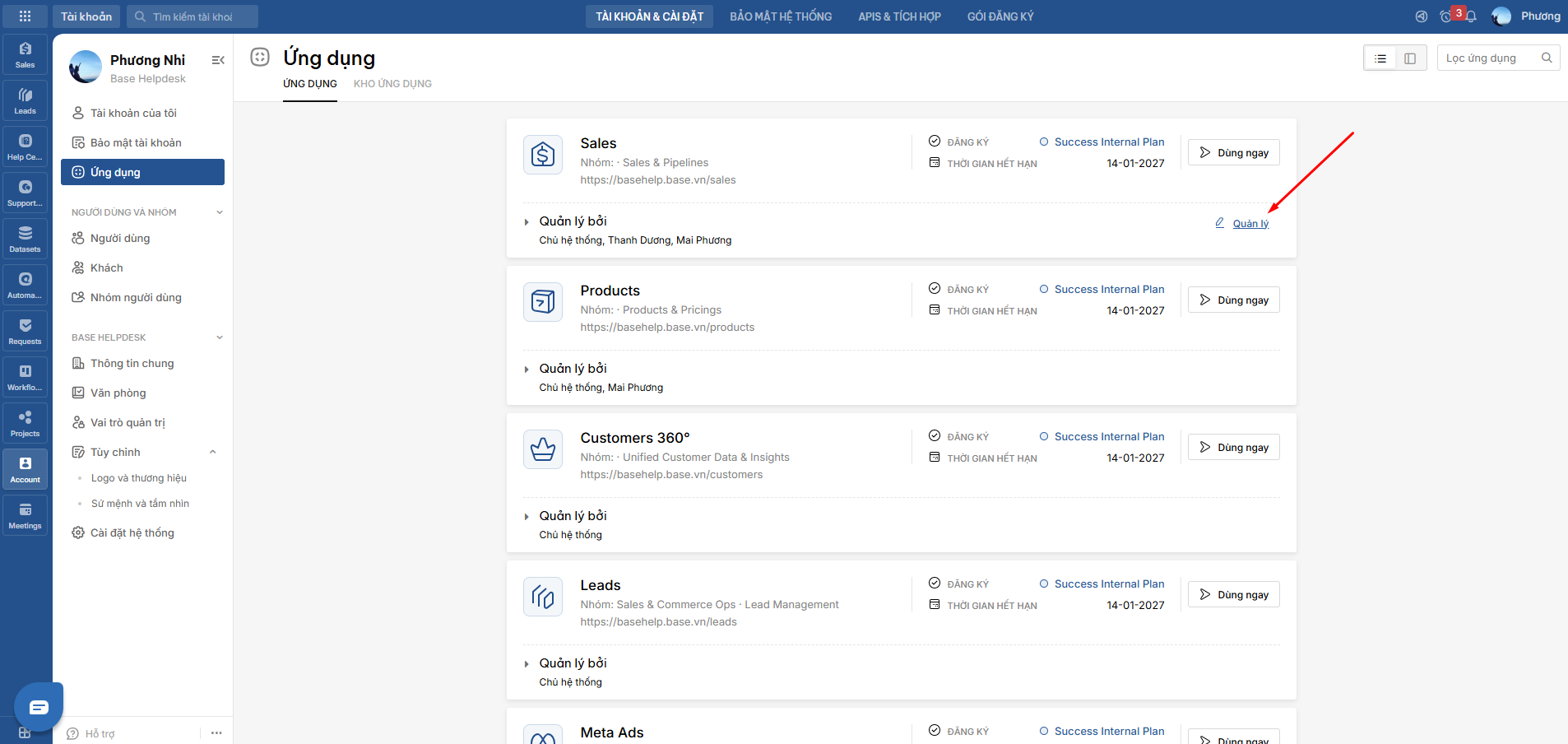Open Sứ mệnh và tầm nhìn
This screenshot has width=1568, height=744.
tap(140, 504)
